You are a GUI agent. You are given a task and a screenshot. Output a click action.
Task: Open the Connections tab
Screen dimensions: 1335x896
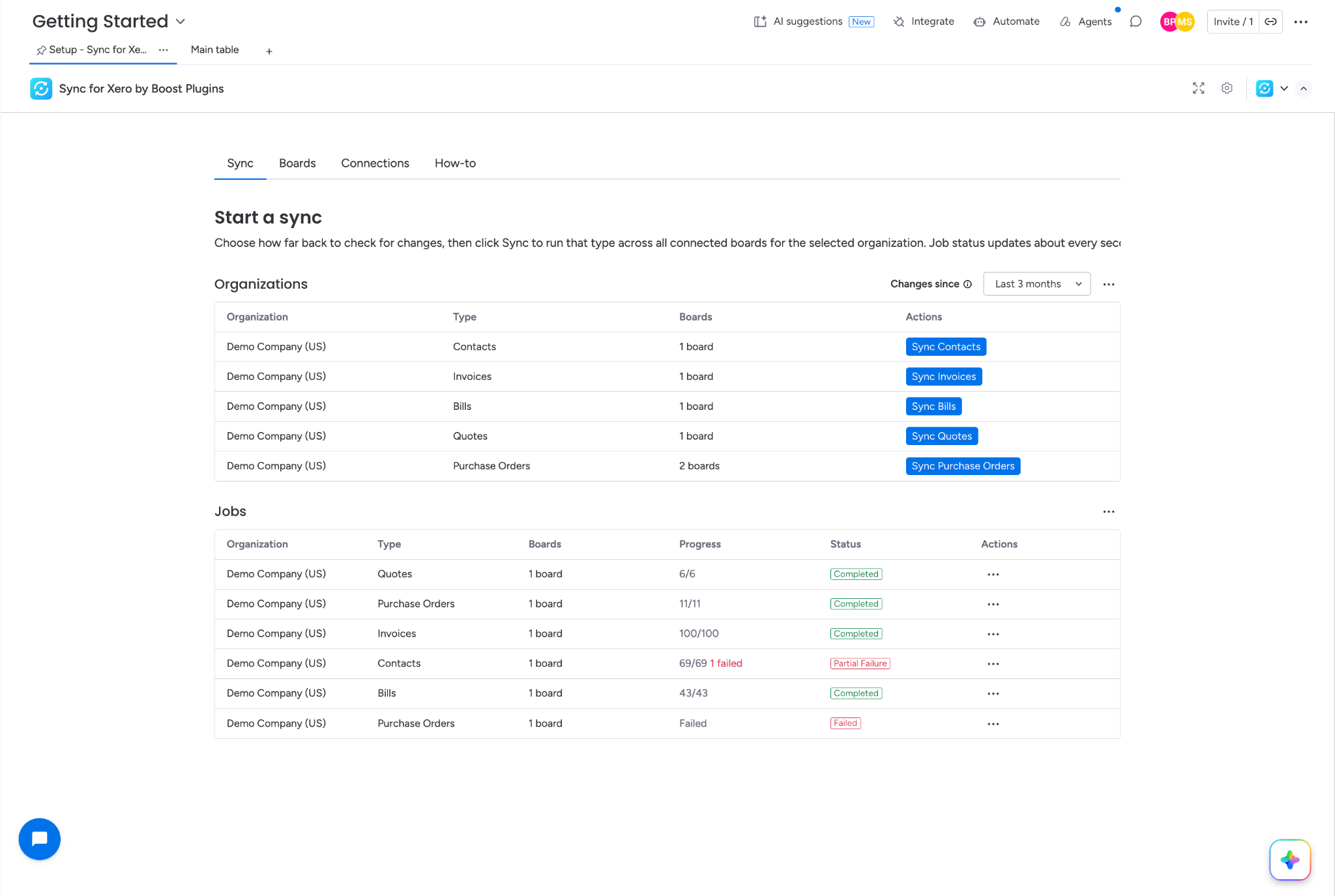coord(375,164)
